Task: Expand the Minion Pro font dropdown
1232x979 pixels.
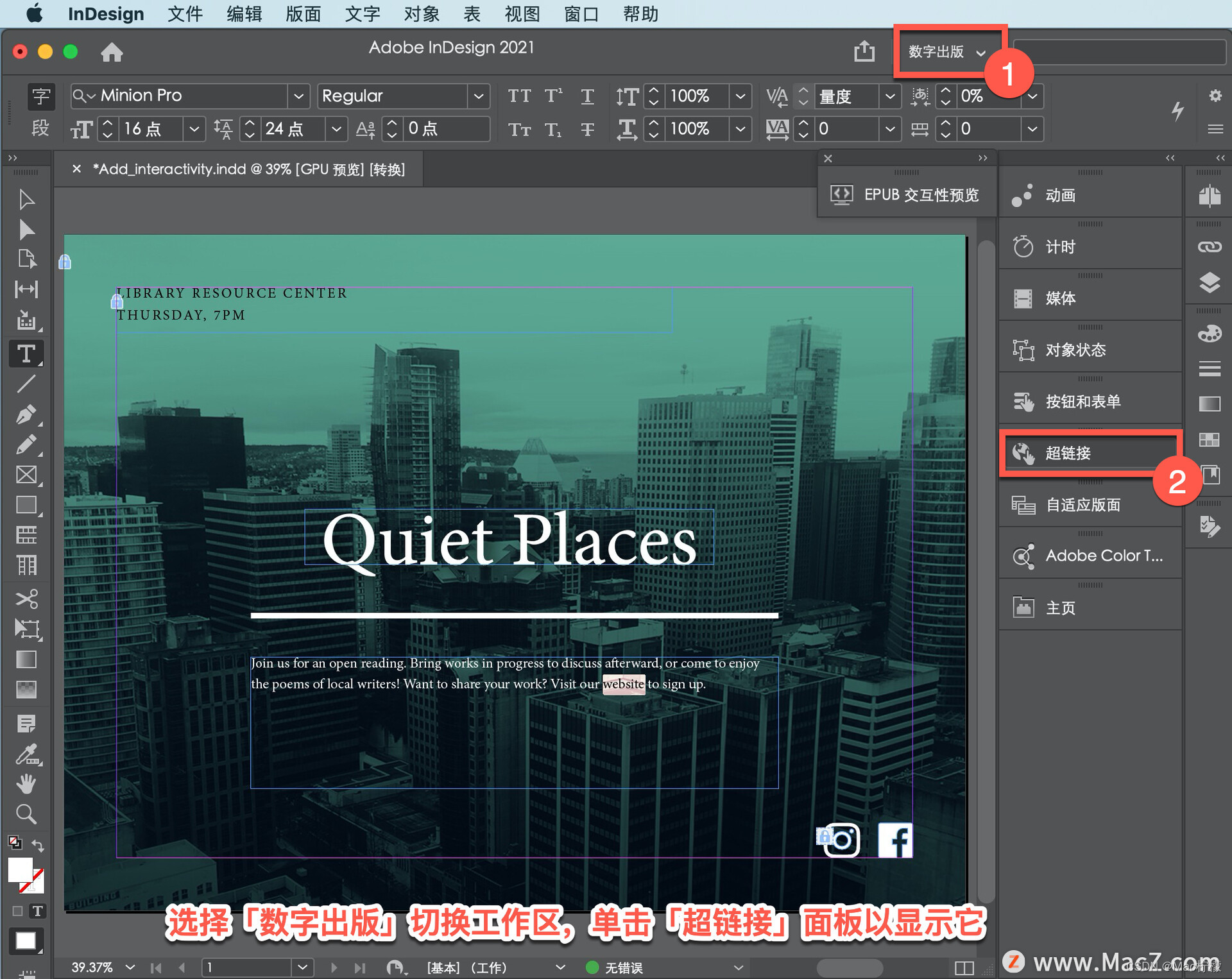Action: [x=298, y=96]
